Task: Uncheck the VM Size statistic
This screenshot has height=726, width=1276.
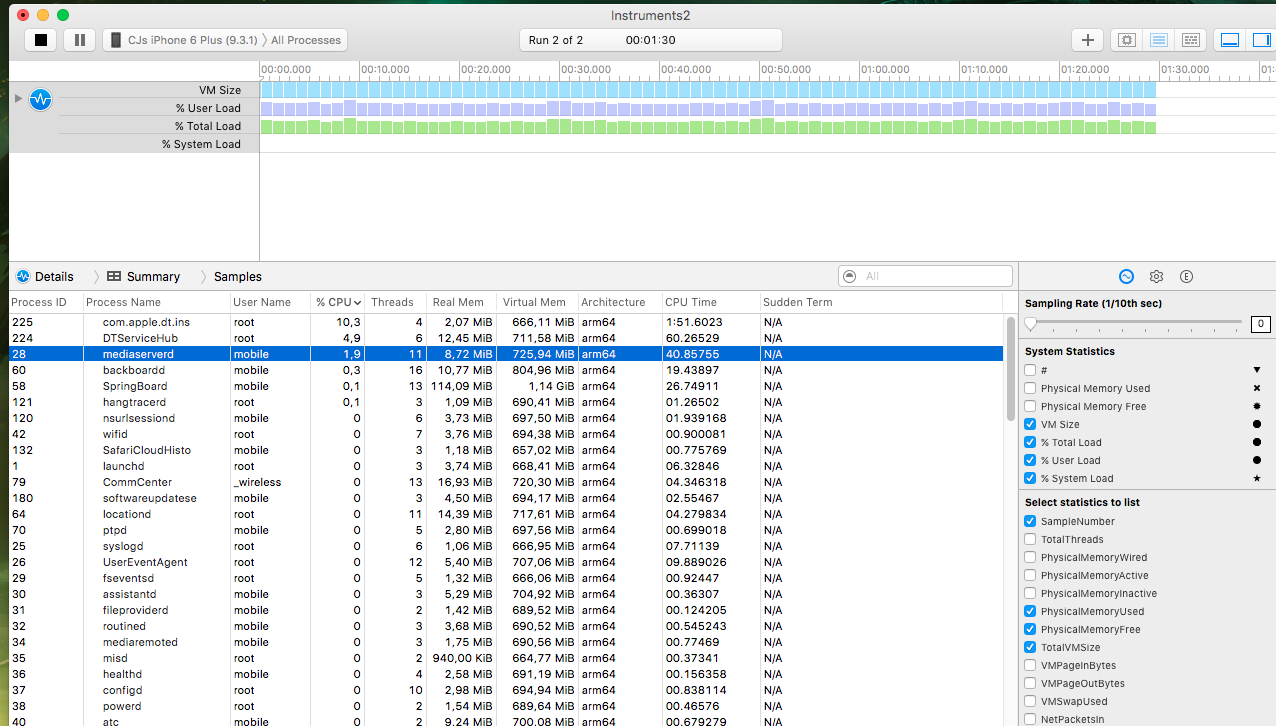Action: point(1030,424)
